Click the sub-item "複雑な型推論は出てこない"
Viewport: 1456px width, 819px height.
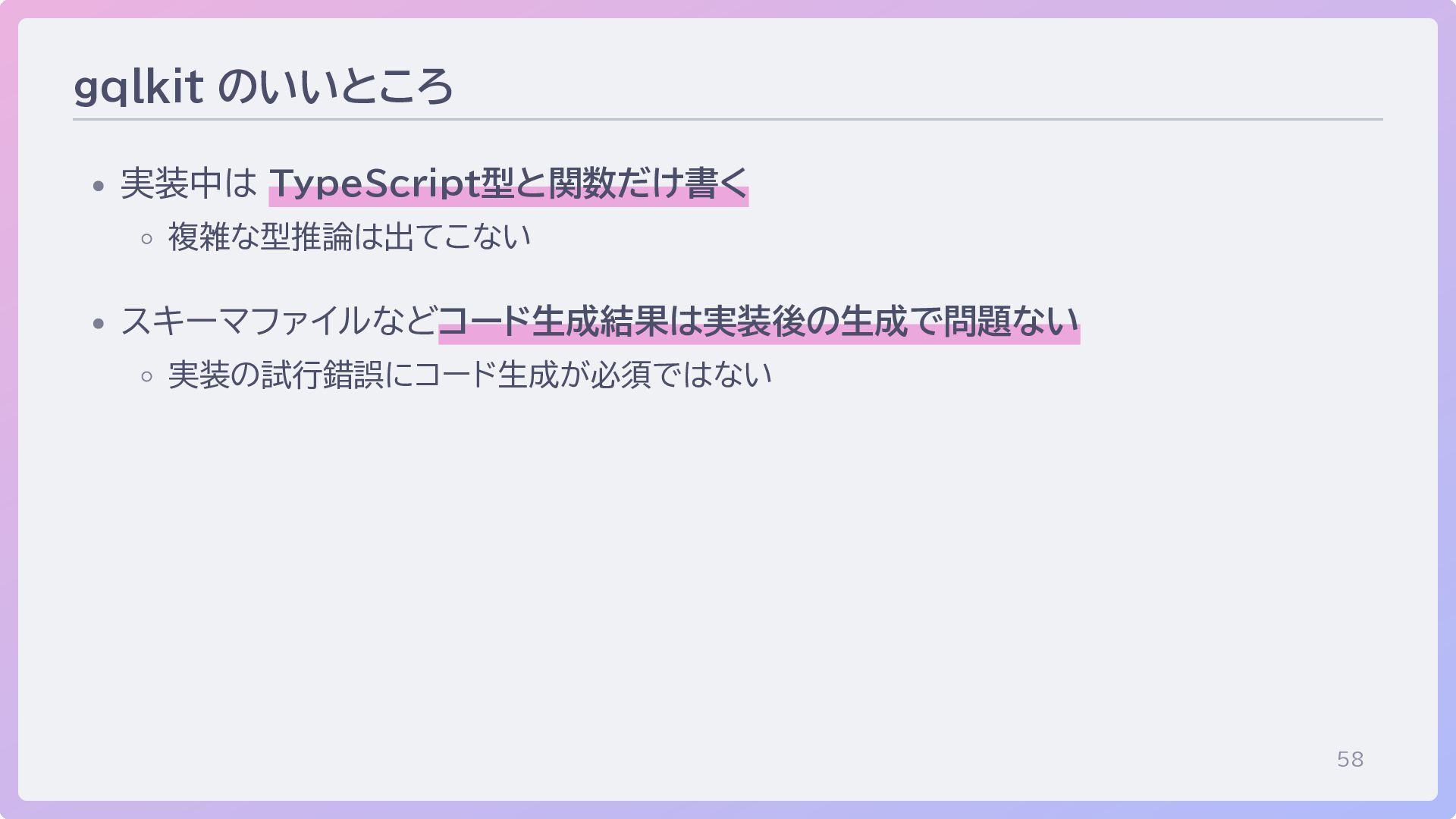pyautogui.click(x=350, y=237)
